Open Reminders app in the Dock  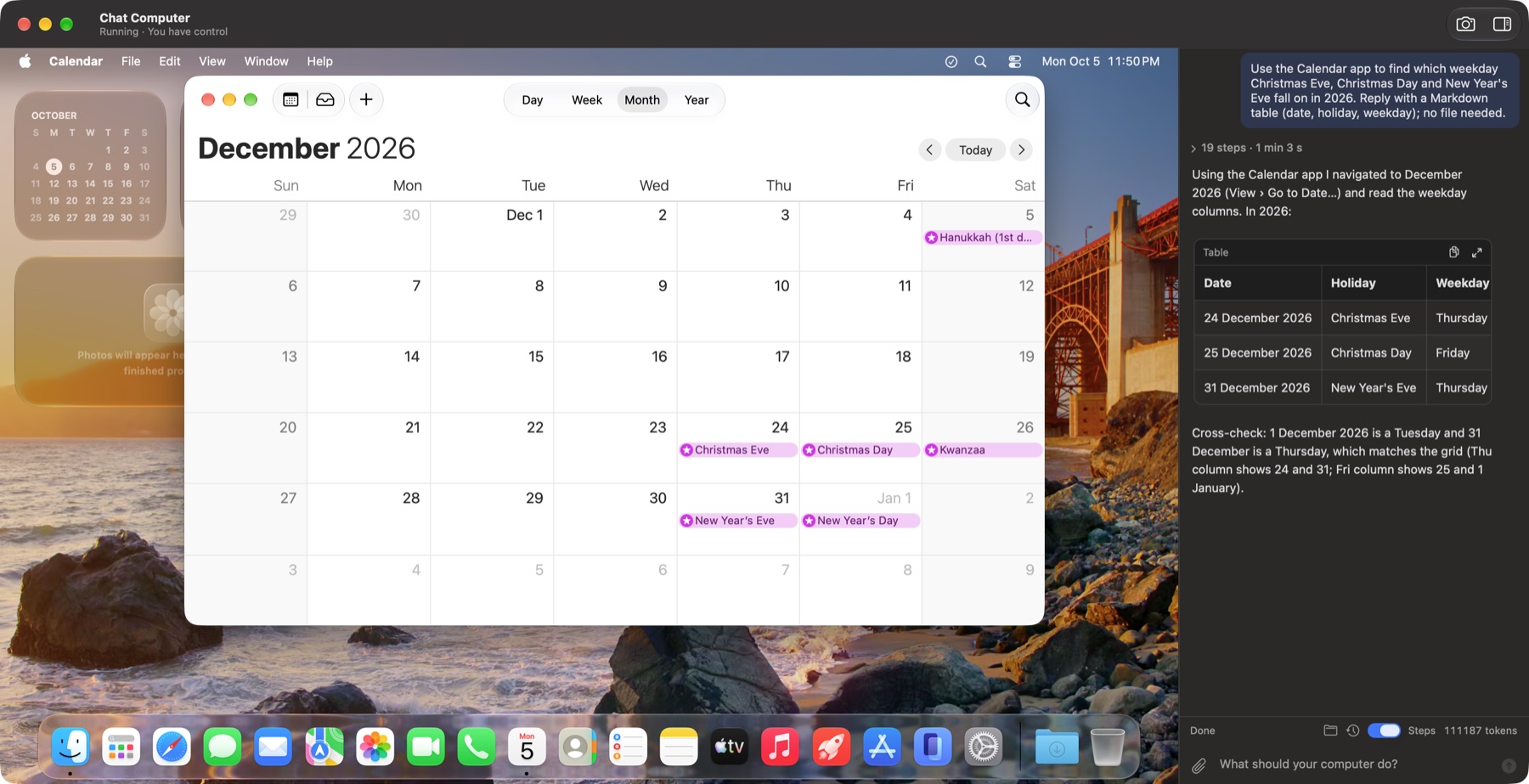pos(629,747)
